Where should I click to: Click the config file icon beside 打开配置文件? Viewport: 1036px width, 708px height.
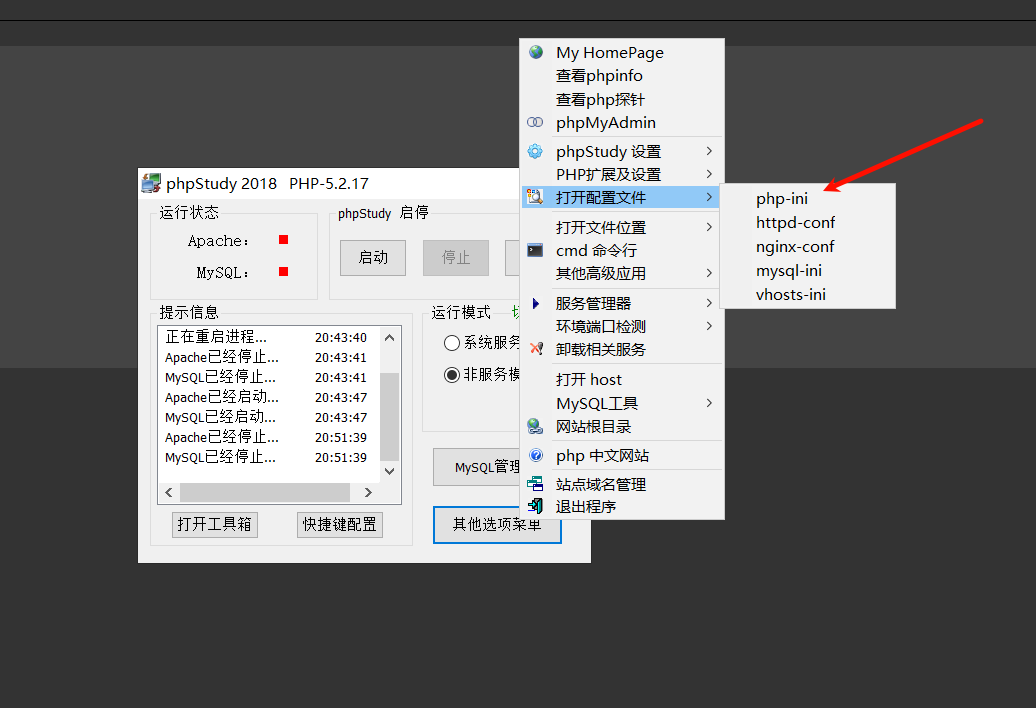pos(535,197)
